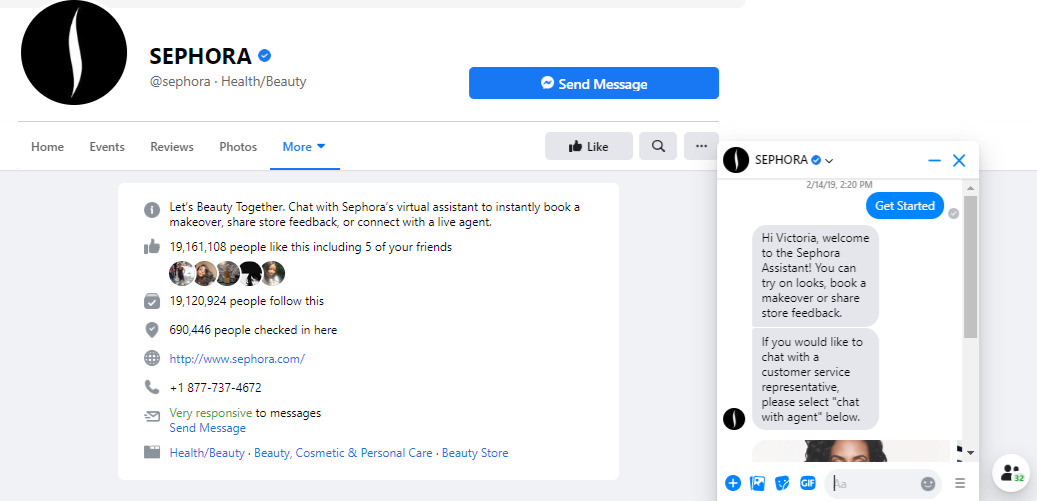Screen dimensions: 1037x501
Task: Open the GIF picker in chat
Action: (x=808, y=483)
